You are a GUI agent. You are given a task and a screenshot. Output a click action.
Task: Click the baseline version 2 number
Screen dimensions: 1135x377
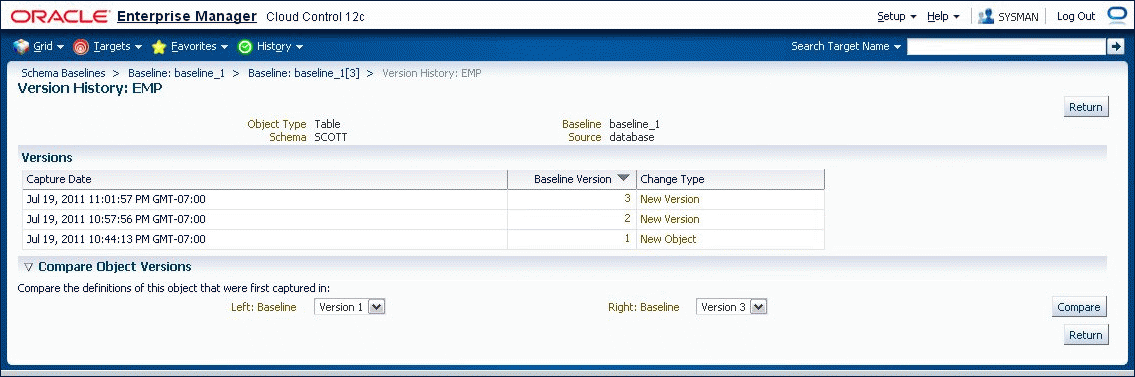tap(628, 219)
